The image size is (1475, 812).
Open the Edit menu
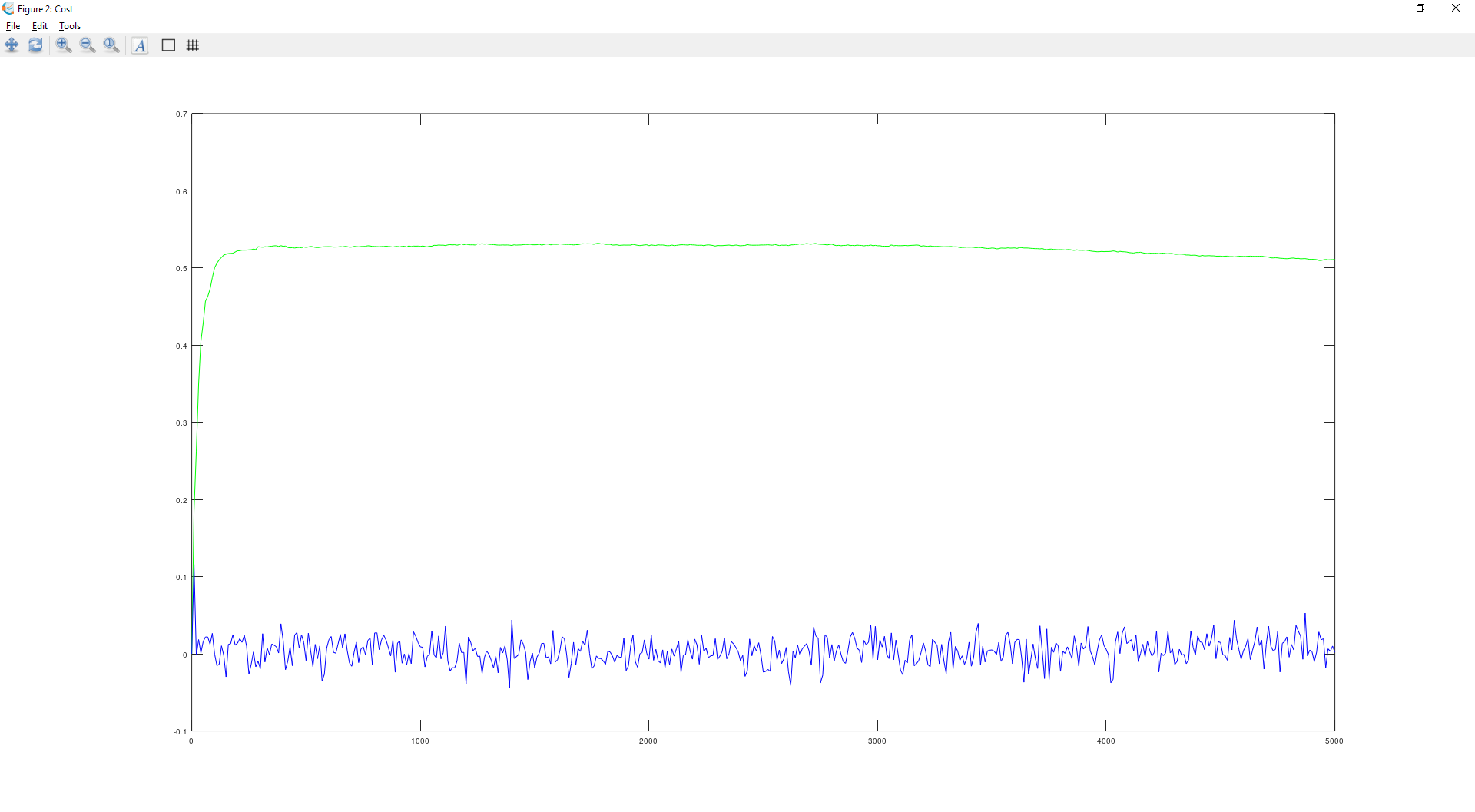pos(40,26)
